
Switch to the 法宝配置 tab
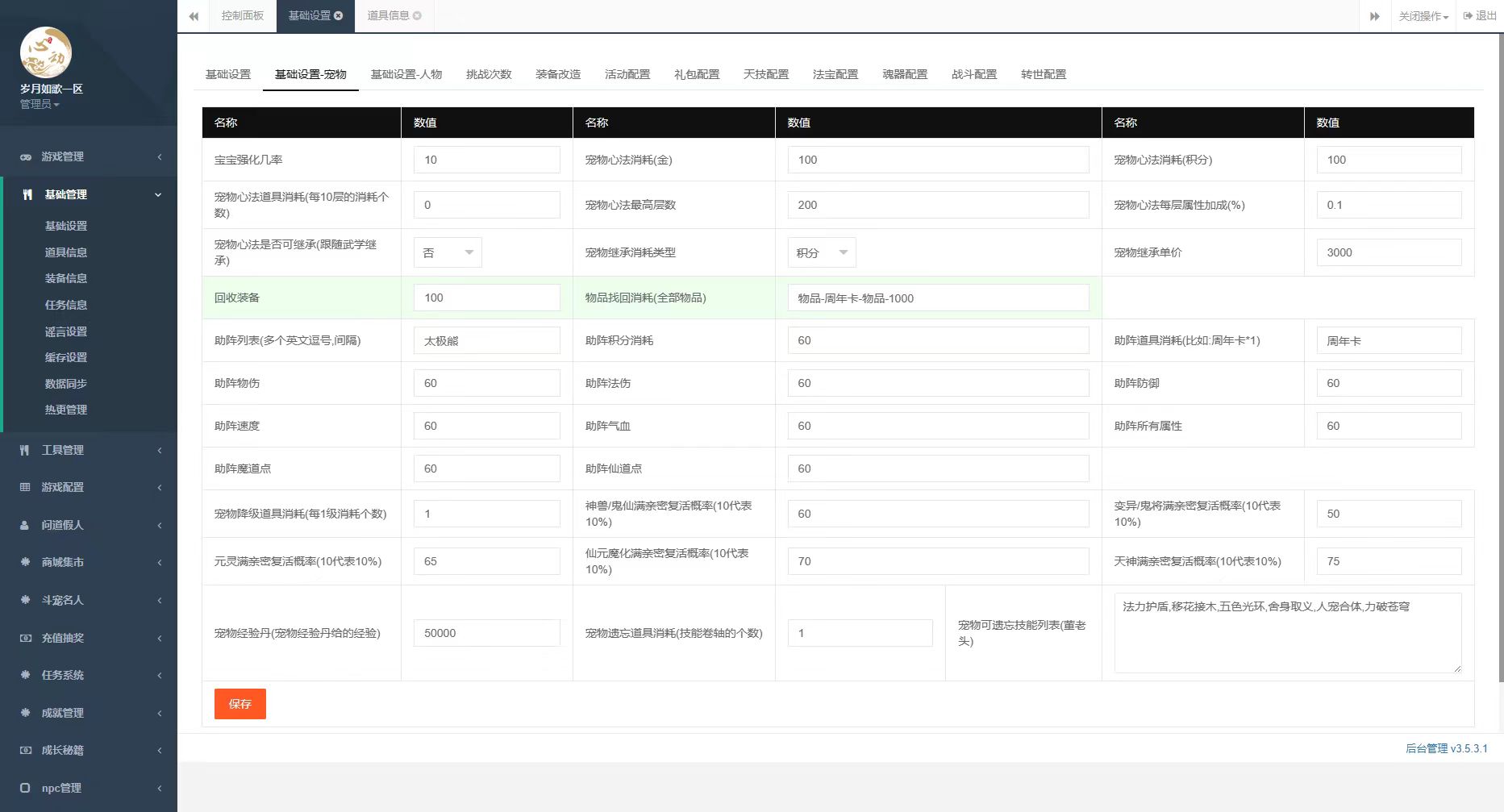pyautogui.click(x=835, y=74)
